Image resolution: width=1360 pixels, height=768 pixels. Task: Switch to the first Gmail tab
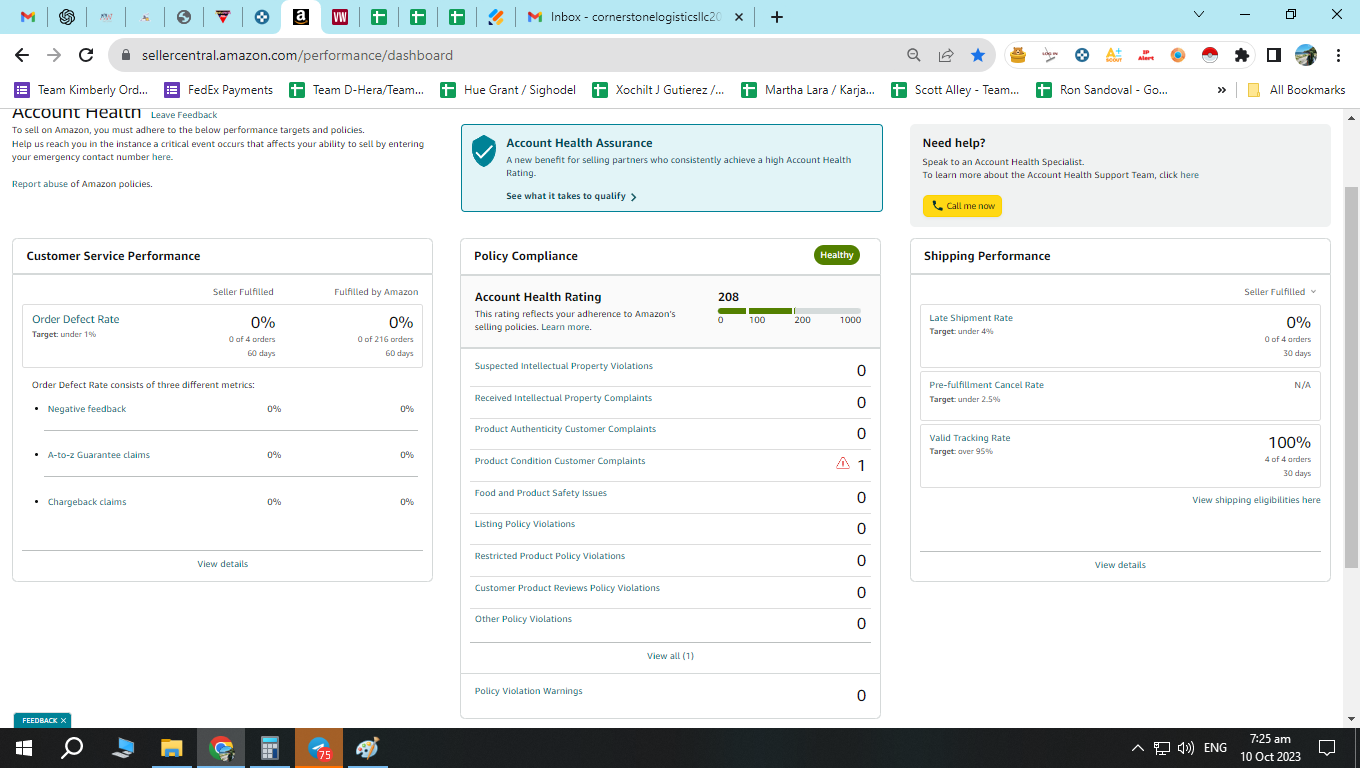[28, 17]
